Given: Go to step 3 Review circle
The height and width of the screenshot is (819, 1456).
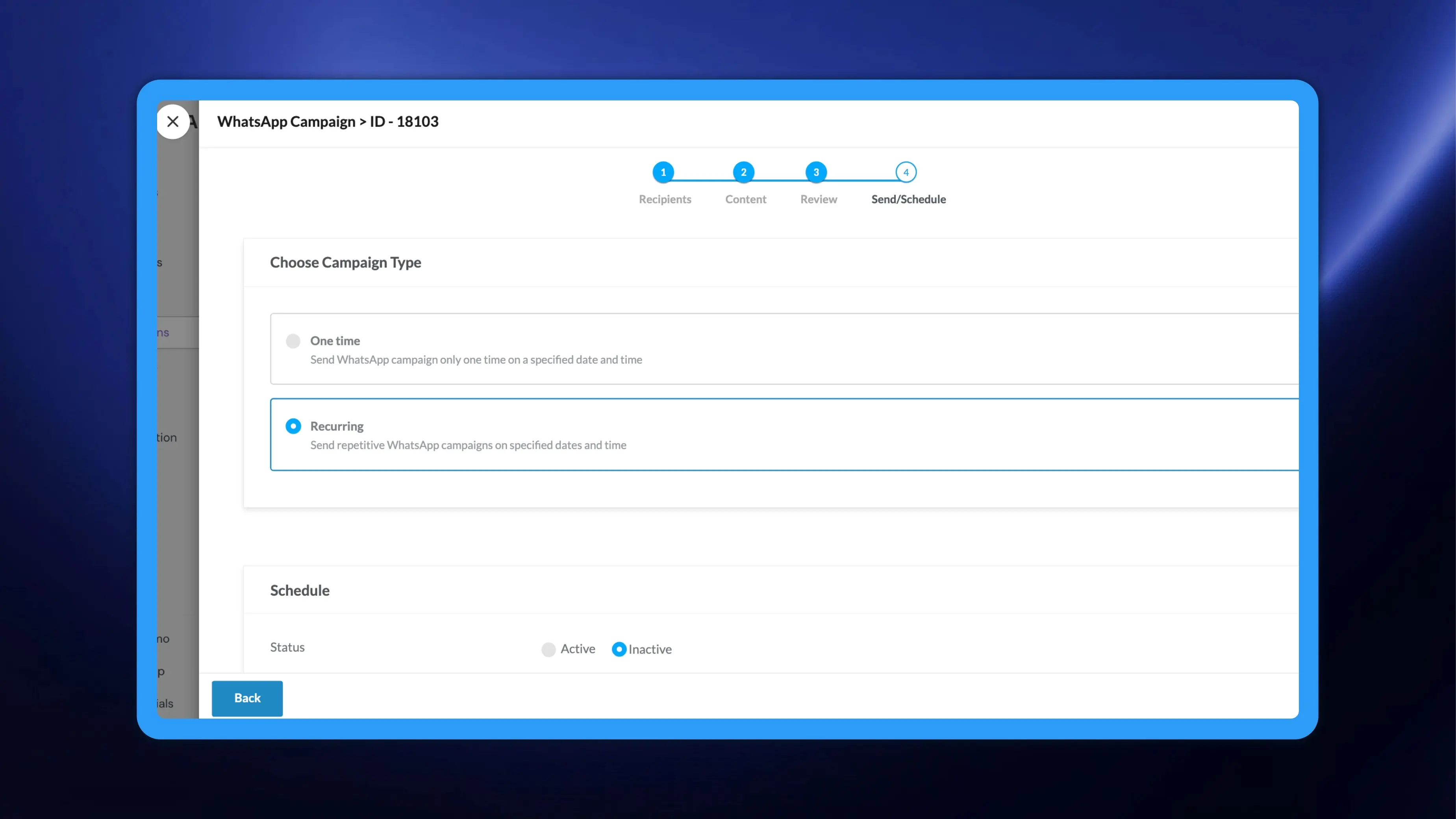Looking at the screenshot, I should coord(816,172).
